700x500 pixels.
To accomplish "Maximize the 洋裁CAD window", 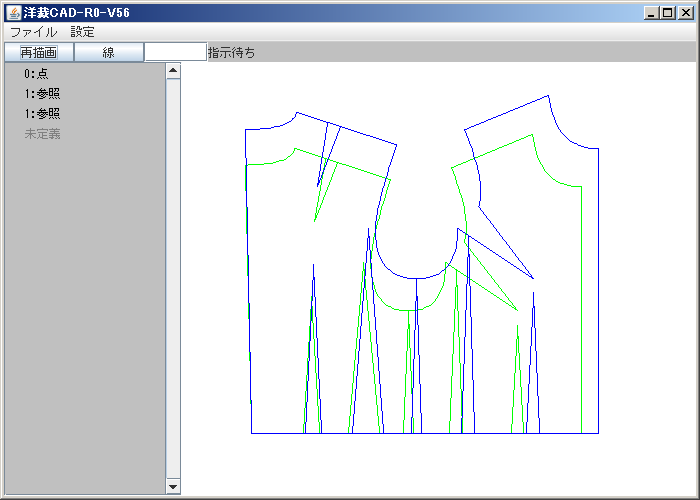I will coord(668,13).
